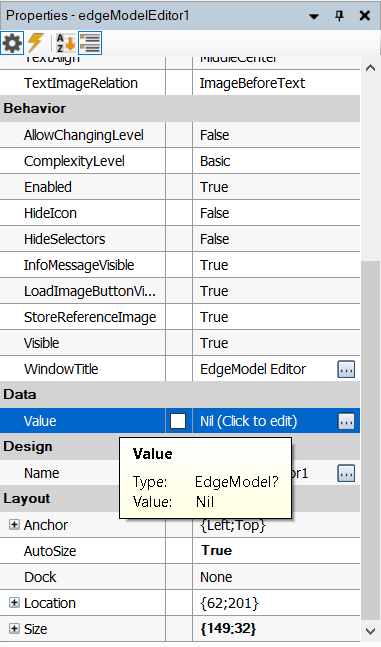Pin the Properties panel

[x=339, y=16]
